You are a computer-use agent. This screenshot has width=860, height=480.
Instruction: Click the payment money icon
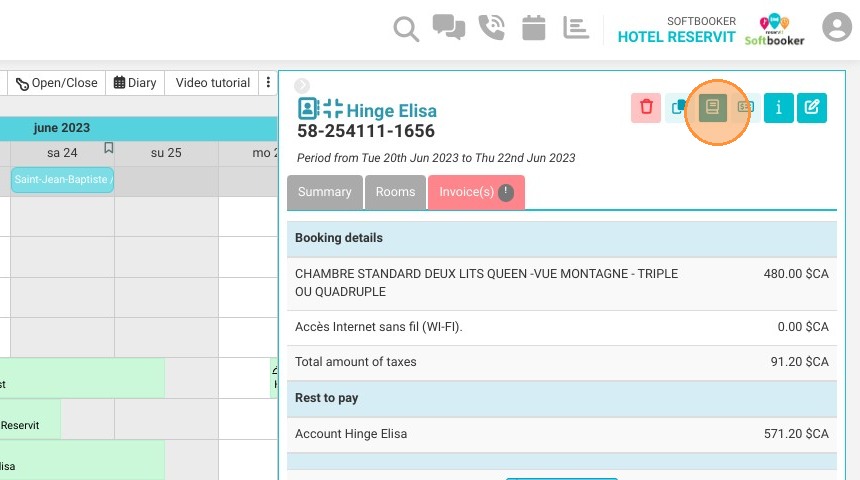pos(745,108)
